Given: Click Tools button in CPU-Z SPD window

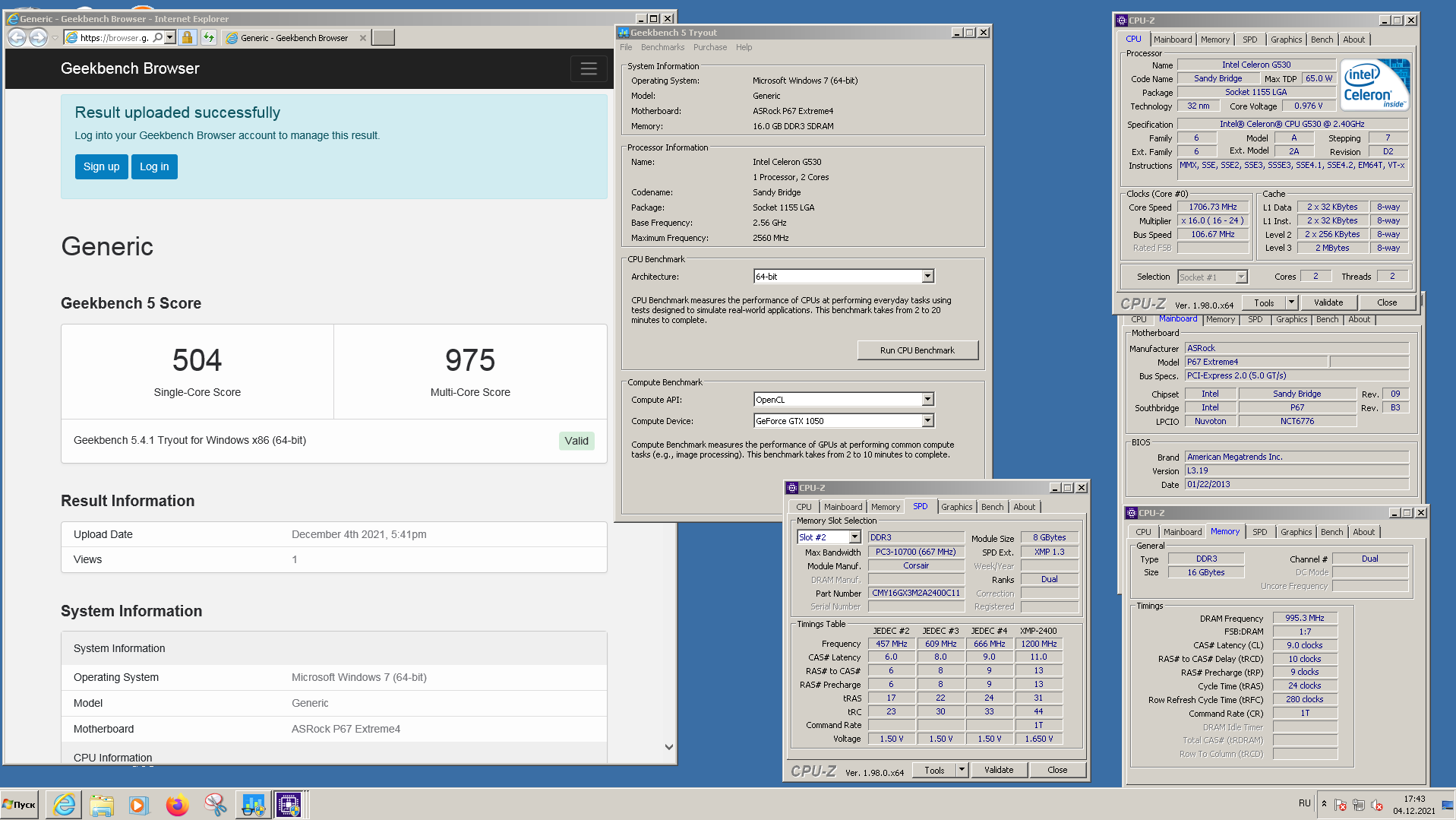Looking at the screenshot, I should [x=933, y=770].
